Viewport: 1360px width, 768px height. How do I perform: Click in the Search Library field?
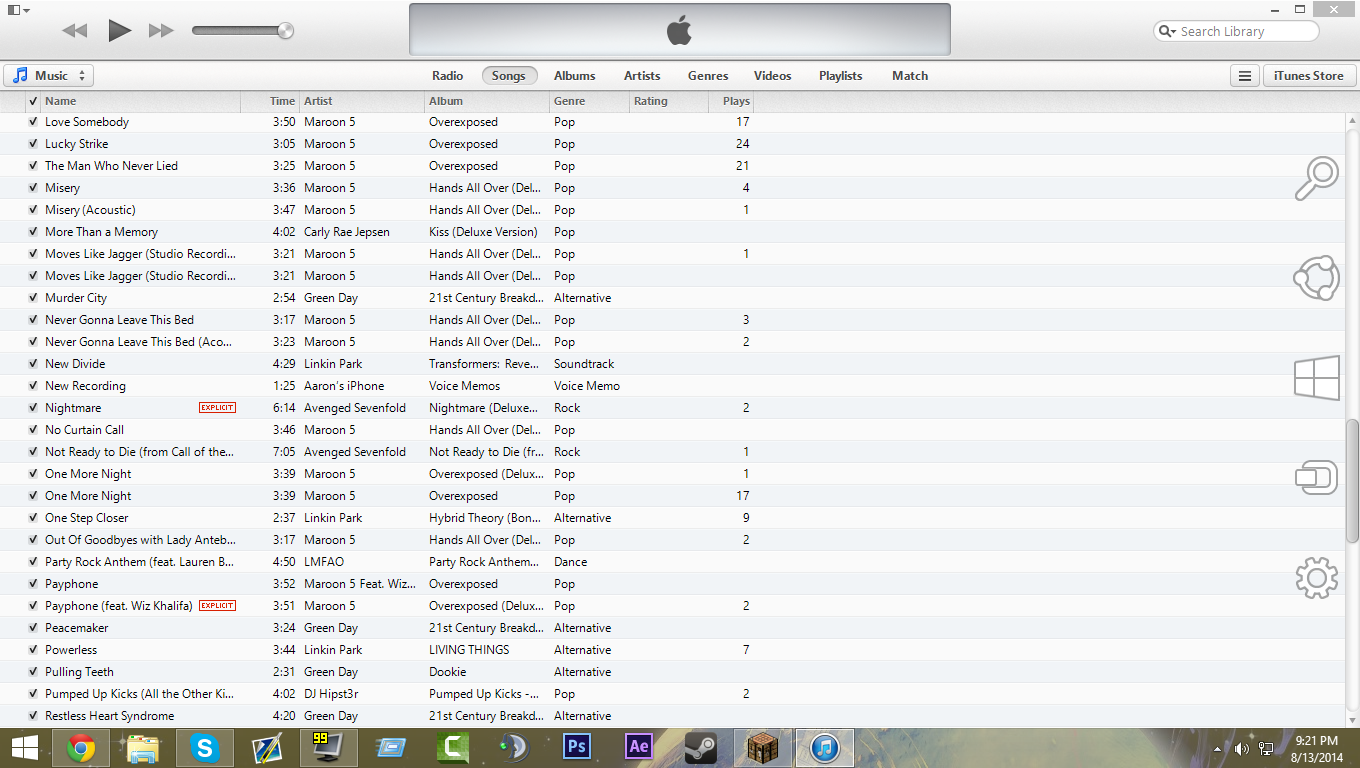pyautogui.click(x=1236, y=32)
